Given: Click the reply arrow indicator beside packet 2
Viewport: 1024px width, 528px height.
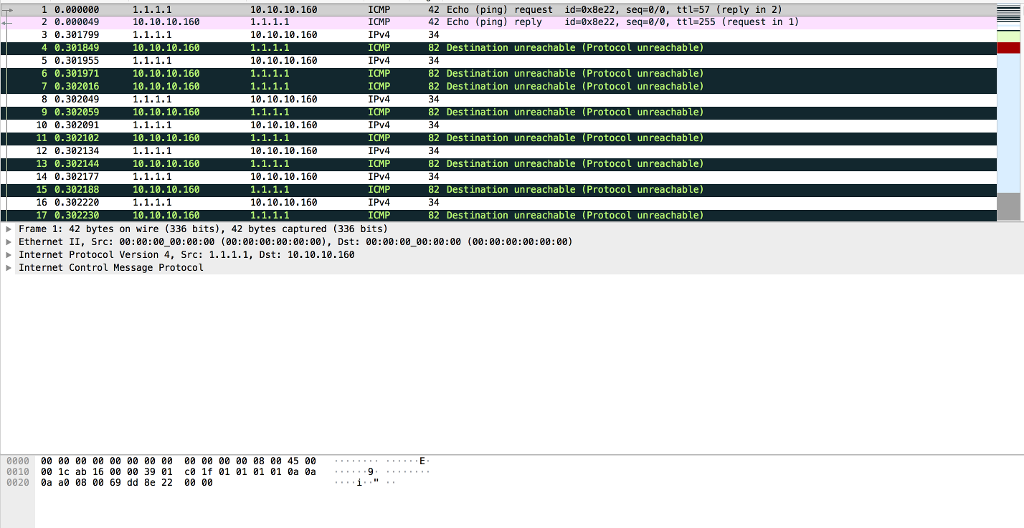Looking at the screenshot, I should point(7,22).
